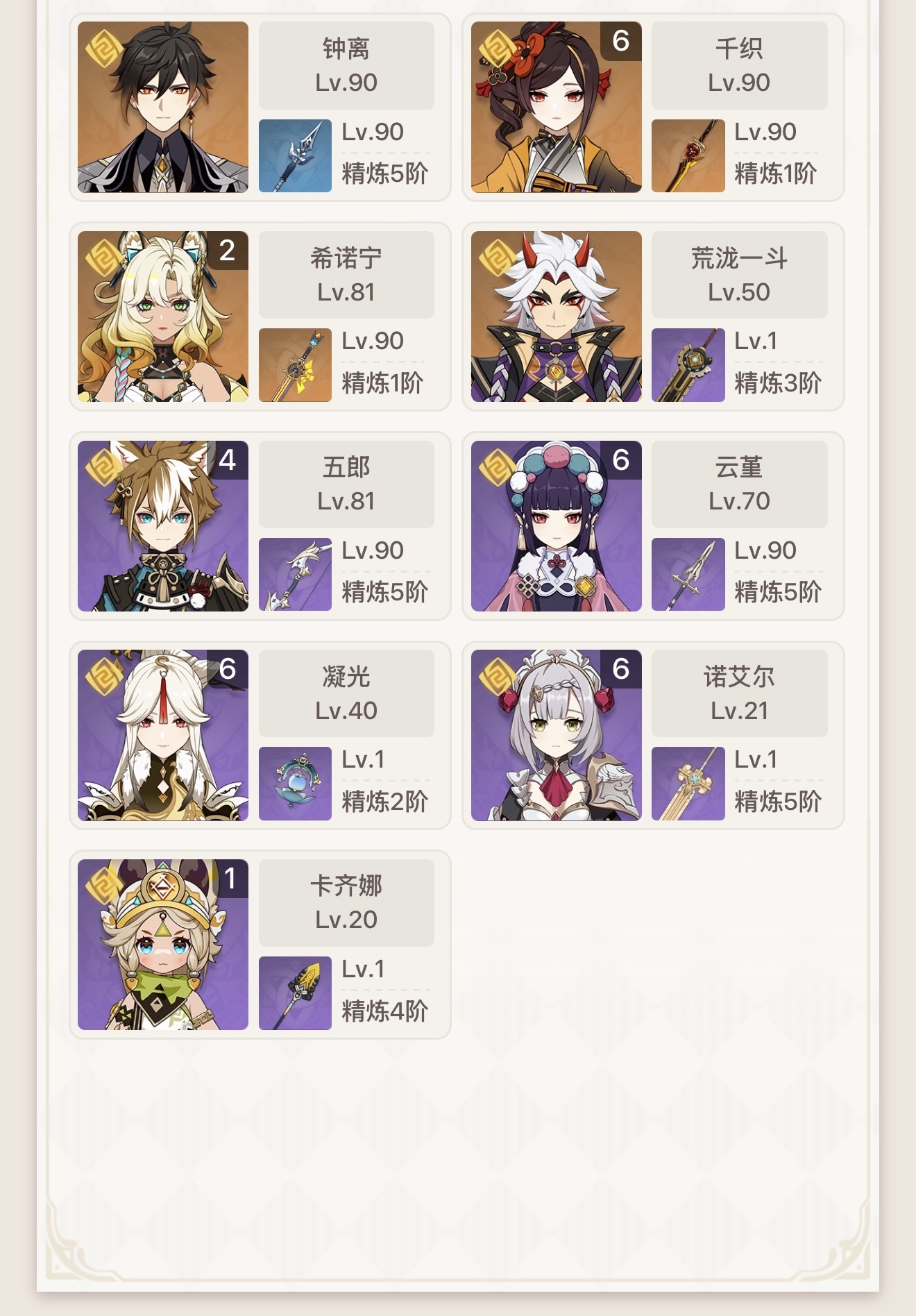Open 五郎's bow weapon icon
916x1316 pixels.
pyautogui.click(x=295, y=575)
